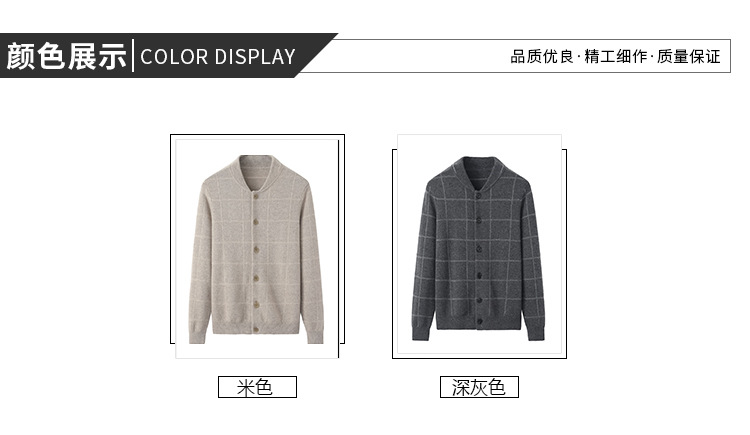Click the 质量保证 slogan text
The height and width of the screenshot is (435, 750).
coord(689,56)
